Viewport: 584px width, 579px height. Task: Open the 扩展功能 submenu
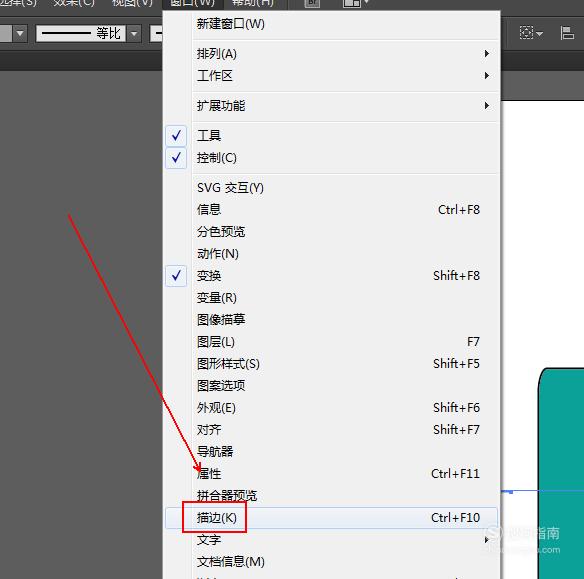pyautogui.click(x=331, y=106)
